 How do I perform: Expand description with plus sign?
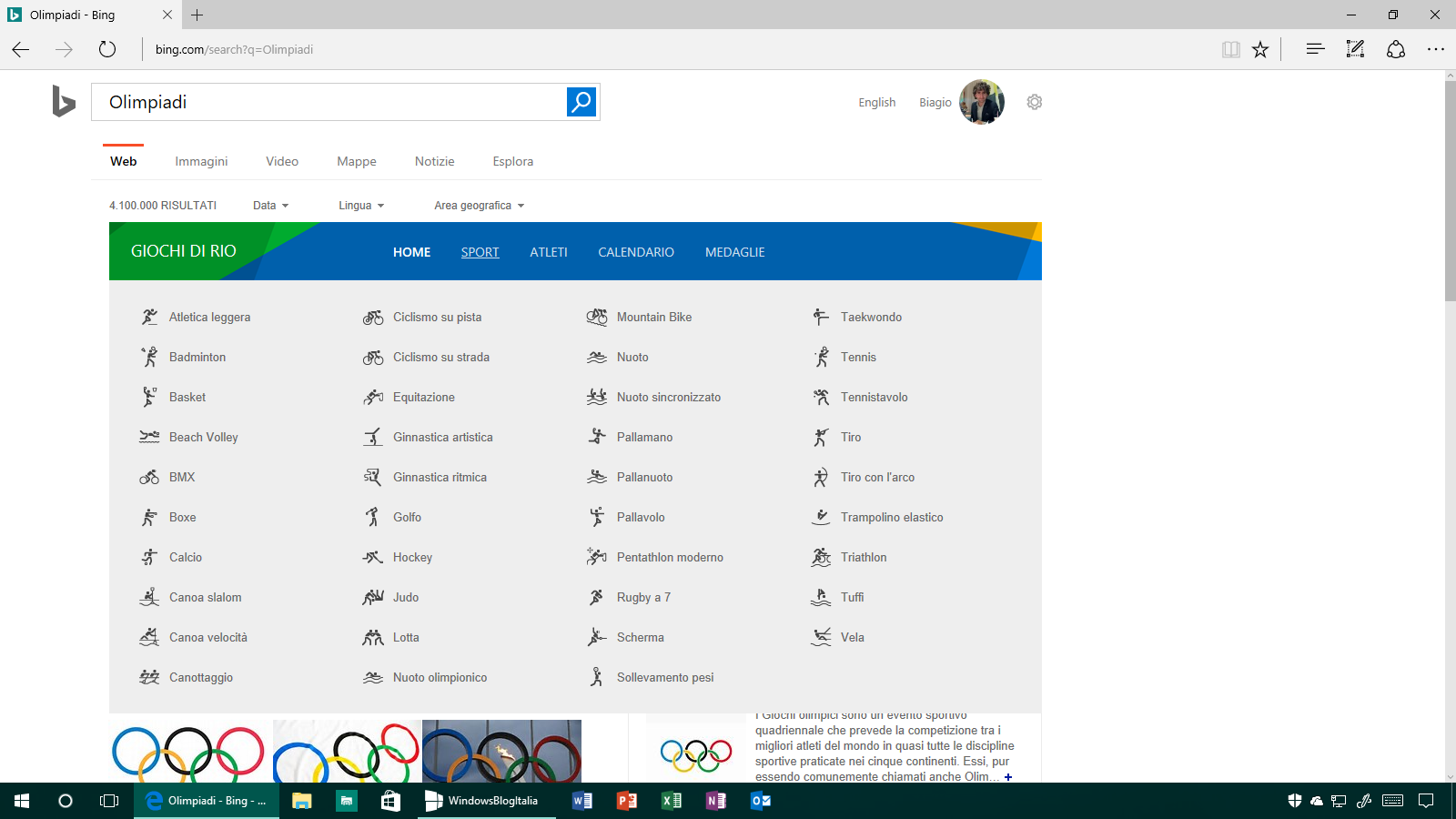1008,777
